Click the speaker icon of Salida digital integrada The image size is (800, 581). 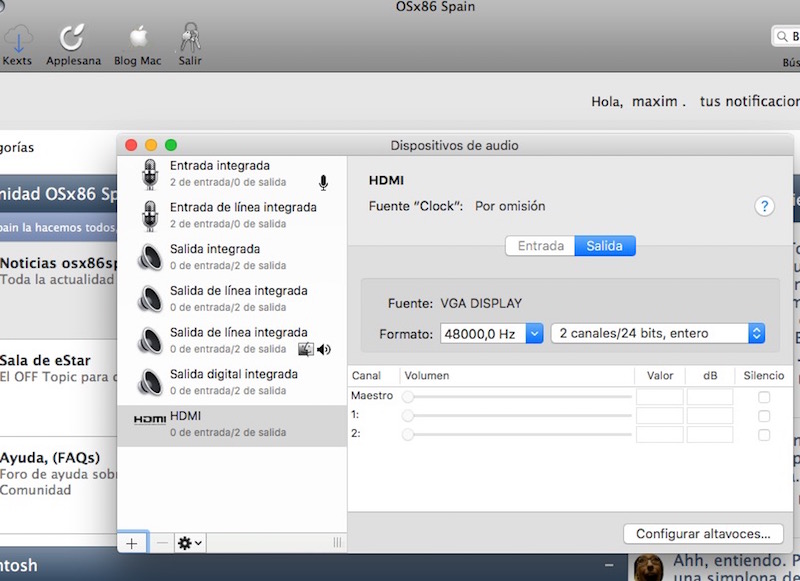coord(150,382)
